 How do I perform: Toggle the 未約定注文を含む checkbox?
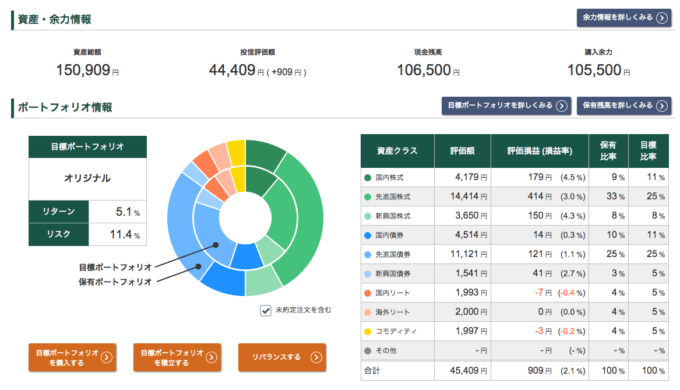click(x=265, y=310)
